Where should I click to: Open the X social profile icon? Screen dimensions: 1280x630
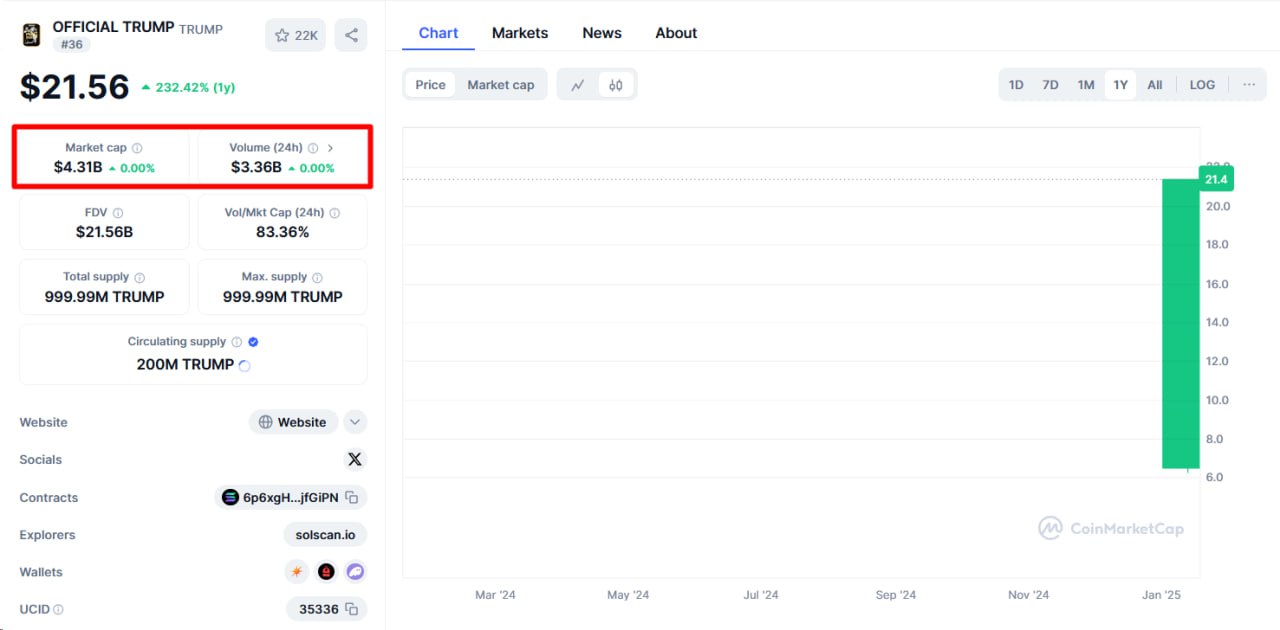click(354, 460)
